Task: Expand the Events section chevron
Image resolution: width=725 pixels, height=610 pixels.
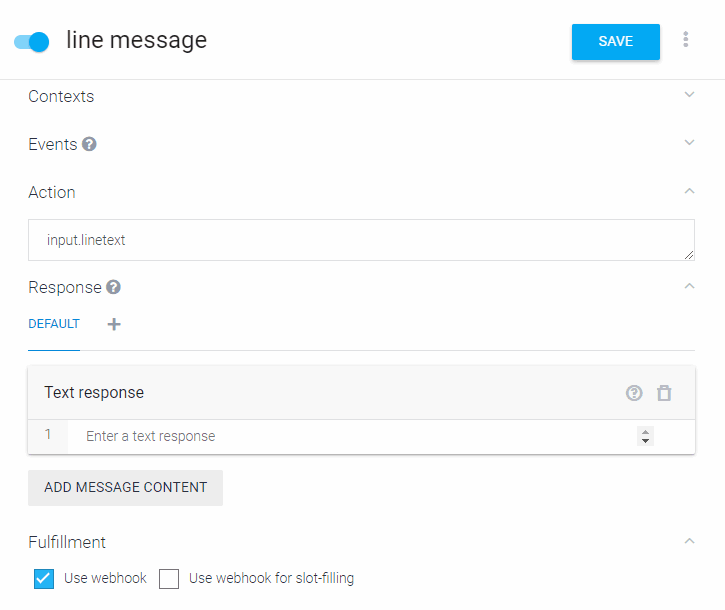Action: [689, 143]
